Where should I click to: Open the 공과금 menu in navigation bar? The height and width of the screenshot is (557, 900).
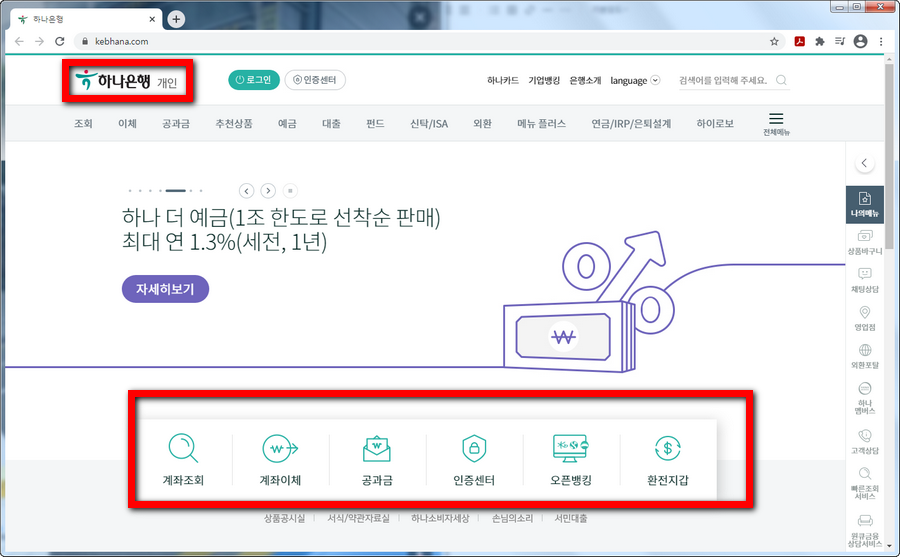176,123
